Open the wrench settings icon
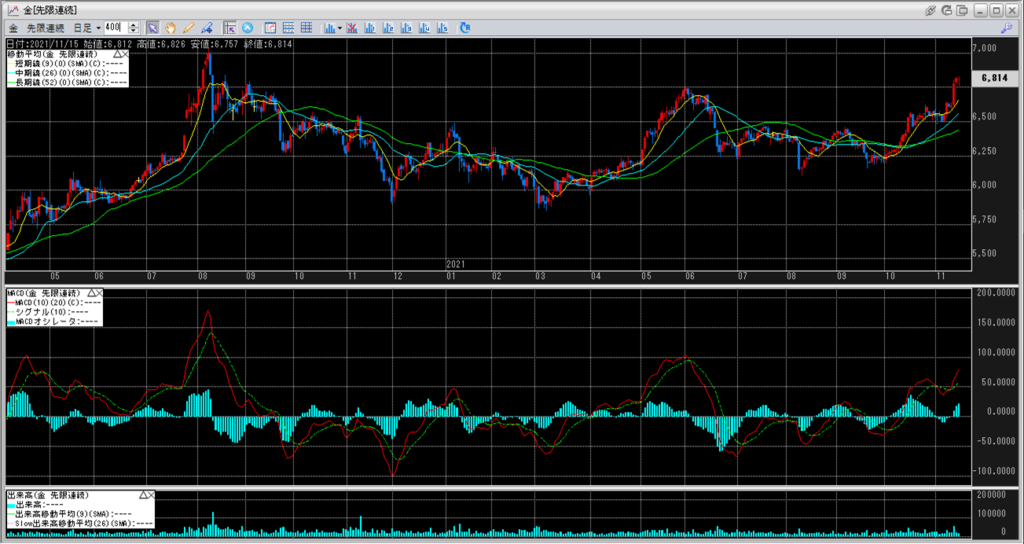This screenshot has width=1024, height=544. click(1006, 27)
